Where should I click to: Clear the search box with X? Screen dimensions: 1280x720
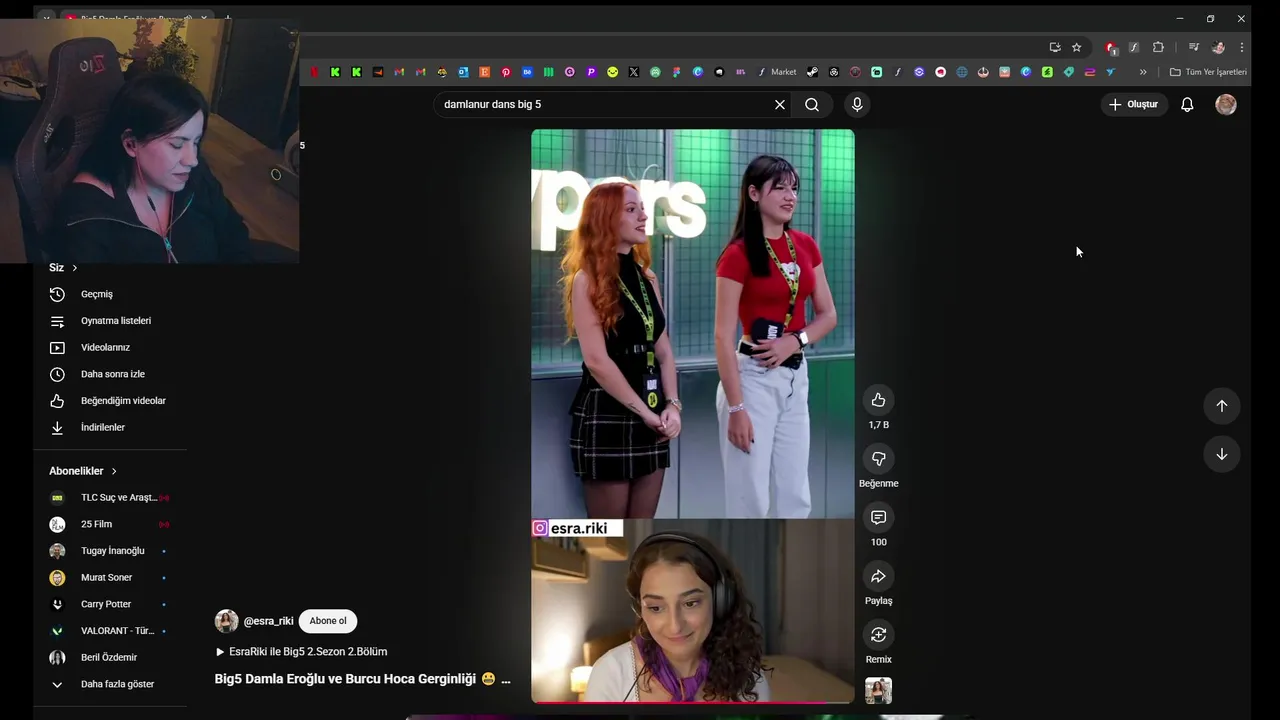780,104
